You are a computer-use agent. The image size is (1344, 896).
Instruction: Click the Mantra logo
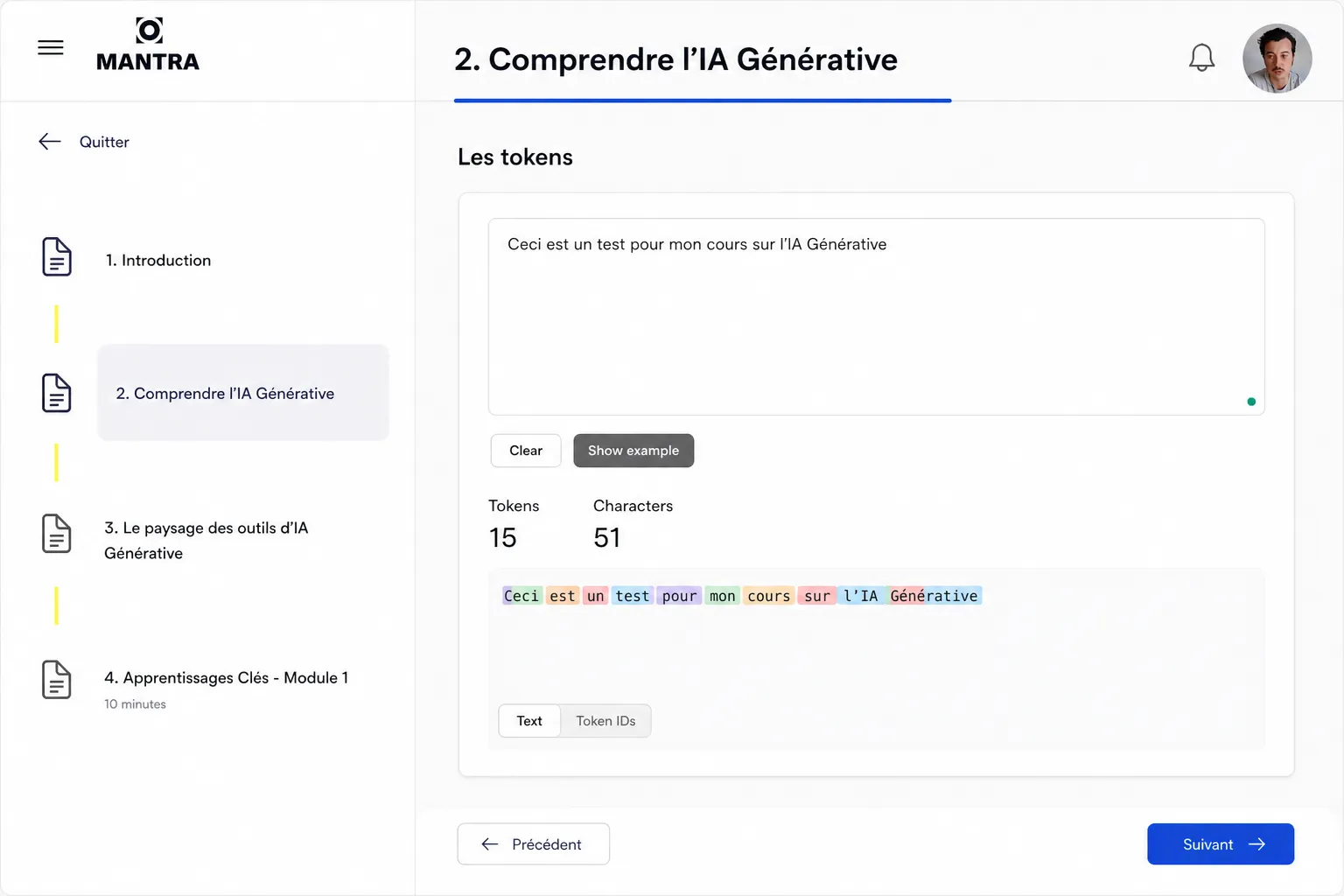pyautogui.click(x=148, y=45)
